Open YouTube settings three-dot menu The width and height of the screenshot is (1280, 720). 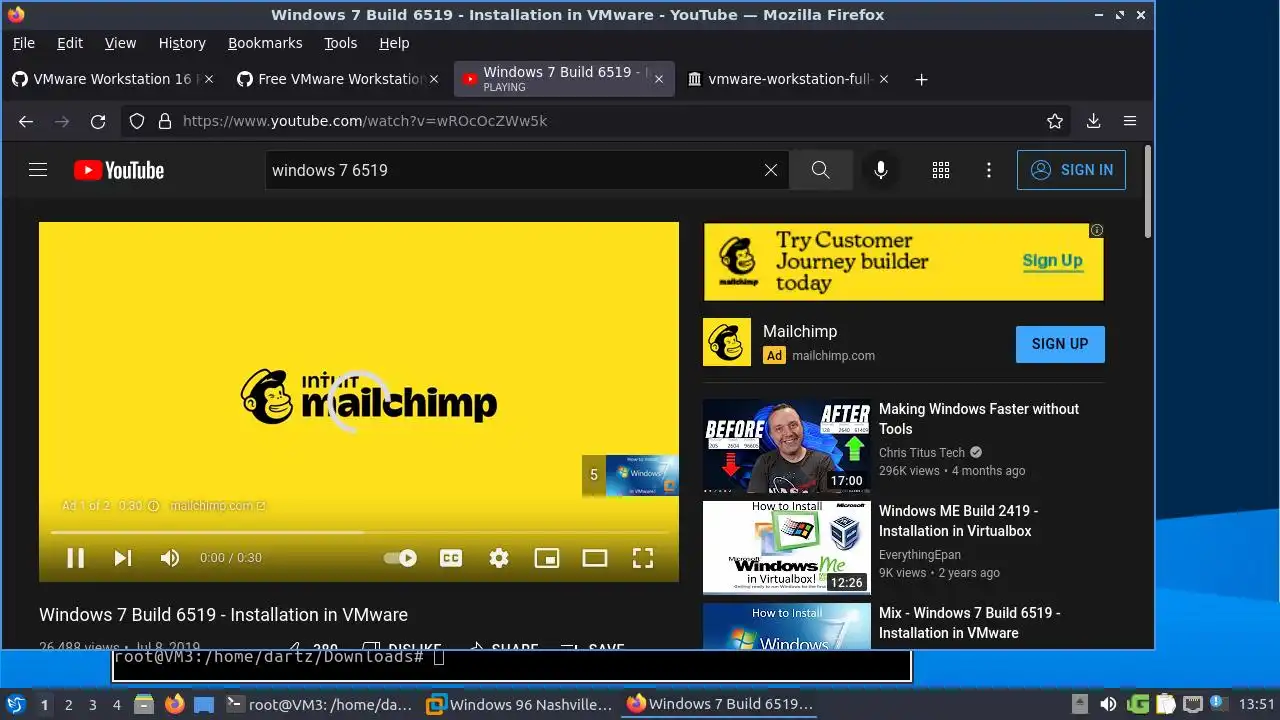point(989,170)
